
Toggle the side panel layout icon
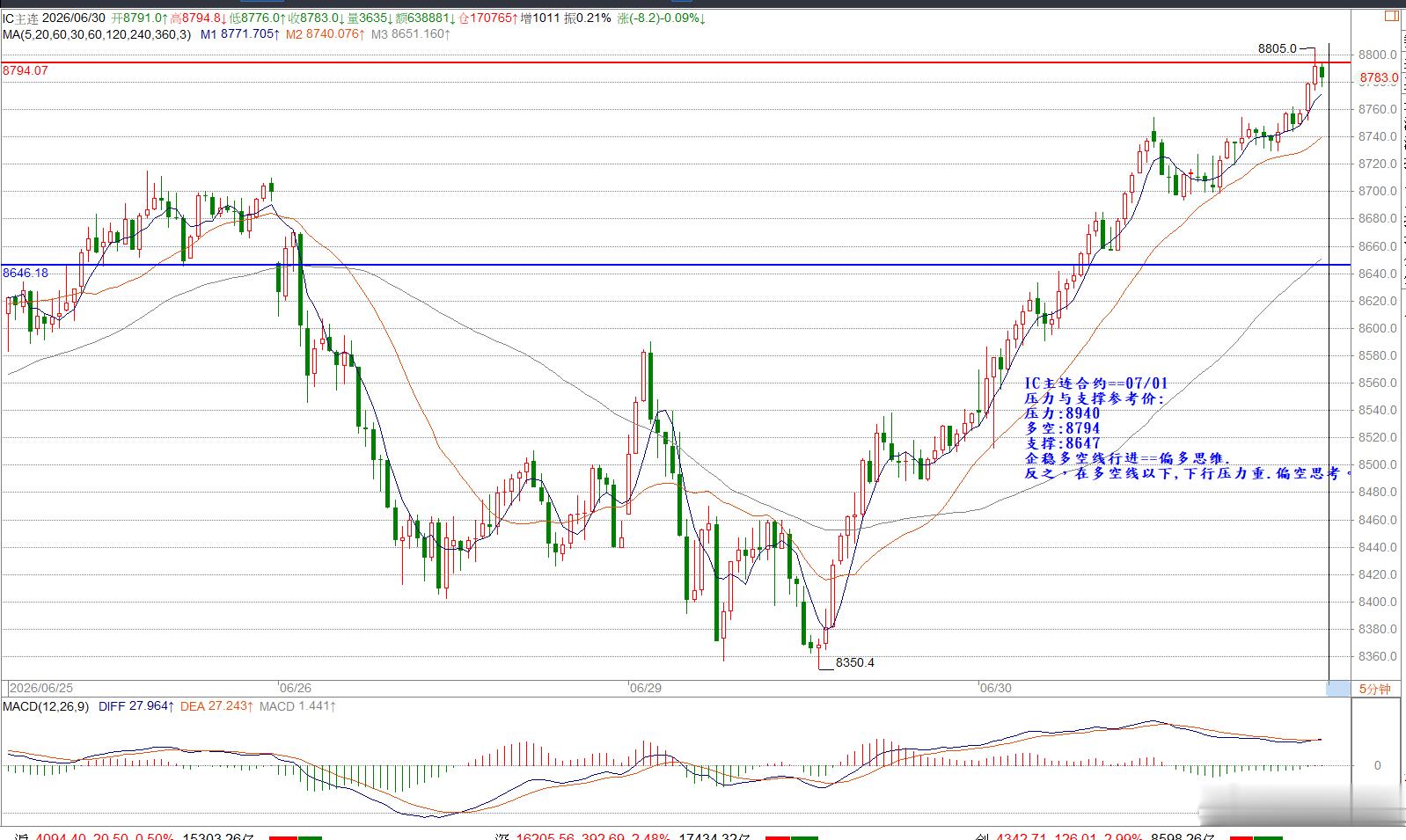1391,15
